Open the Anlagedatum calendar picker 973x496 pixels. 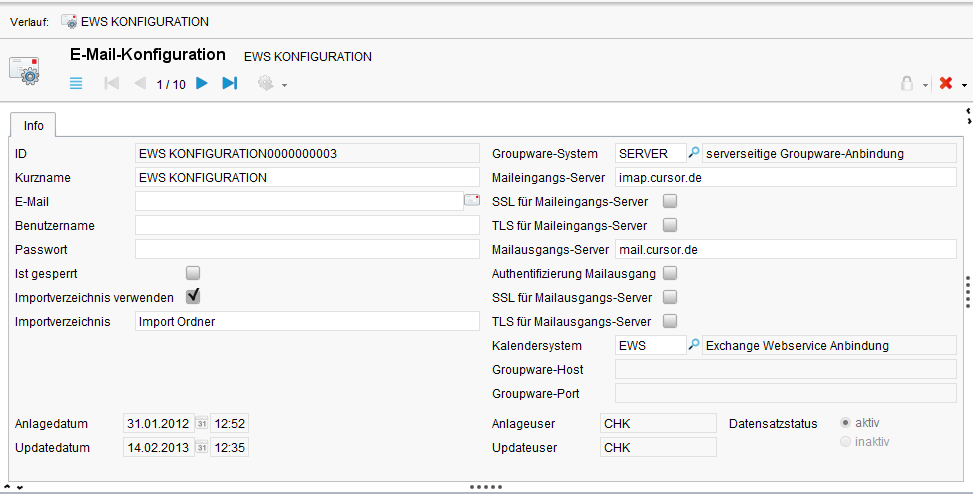pos(200,424)
